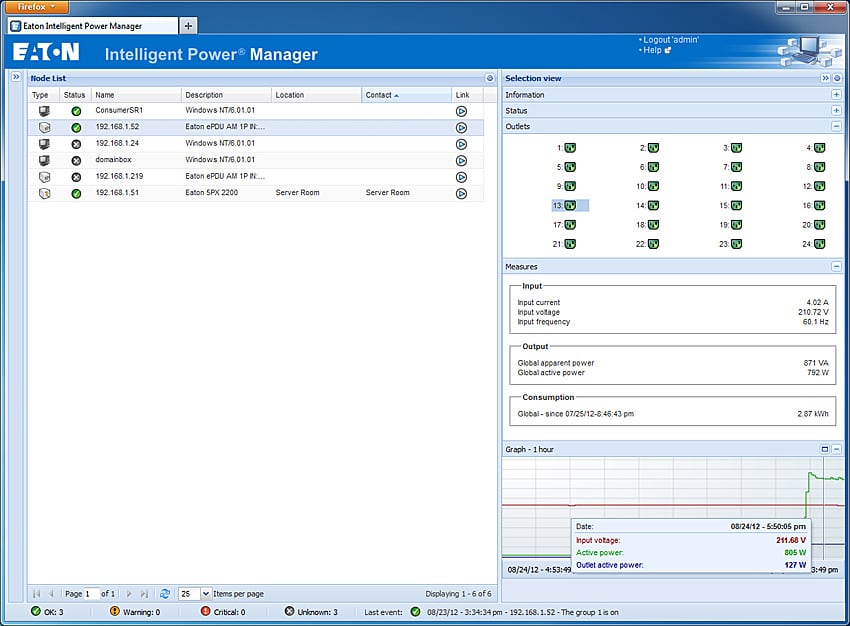This screenshot has height=626, width=850.
Task: Refresh the node list
Action: 165,593
